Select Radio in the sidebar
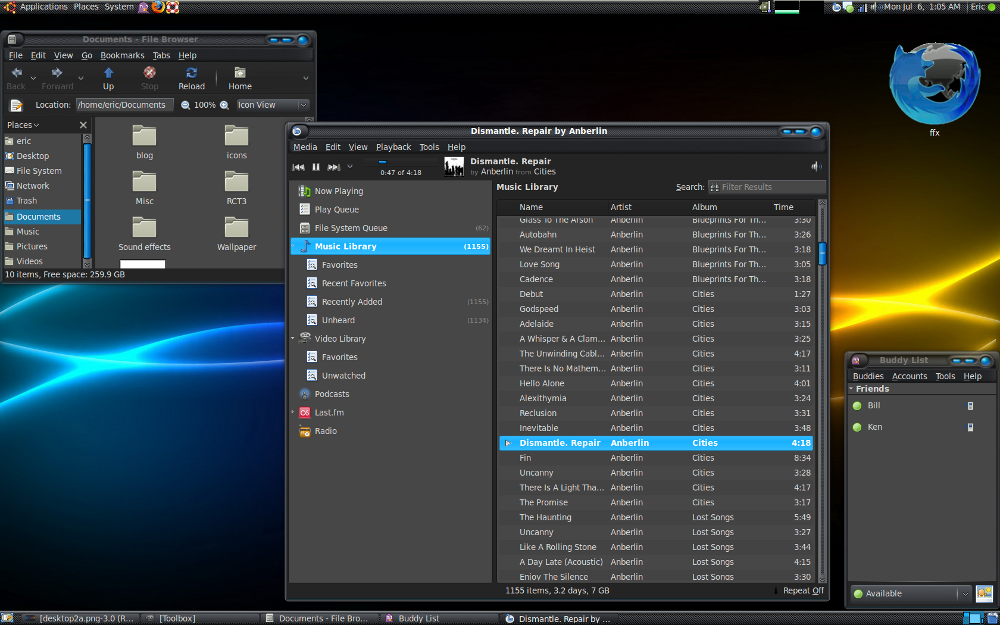 pyautogui.click(x=390, y=431)
